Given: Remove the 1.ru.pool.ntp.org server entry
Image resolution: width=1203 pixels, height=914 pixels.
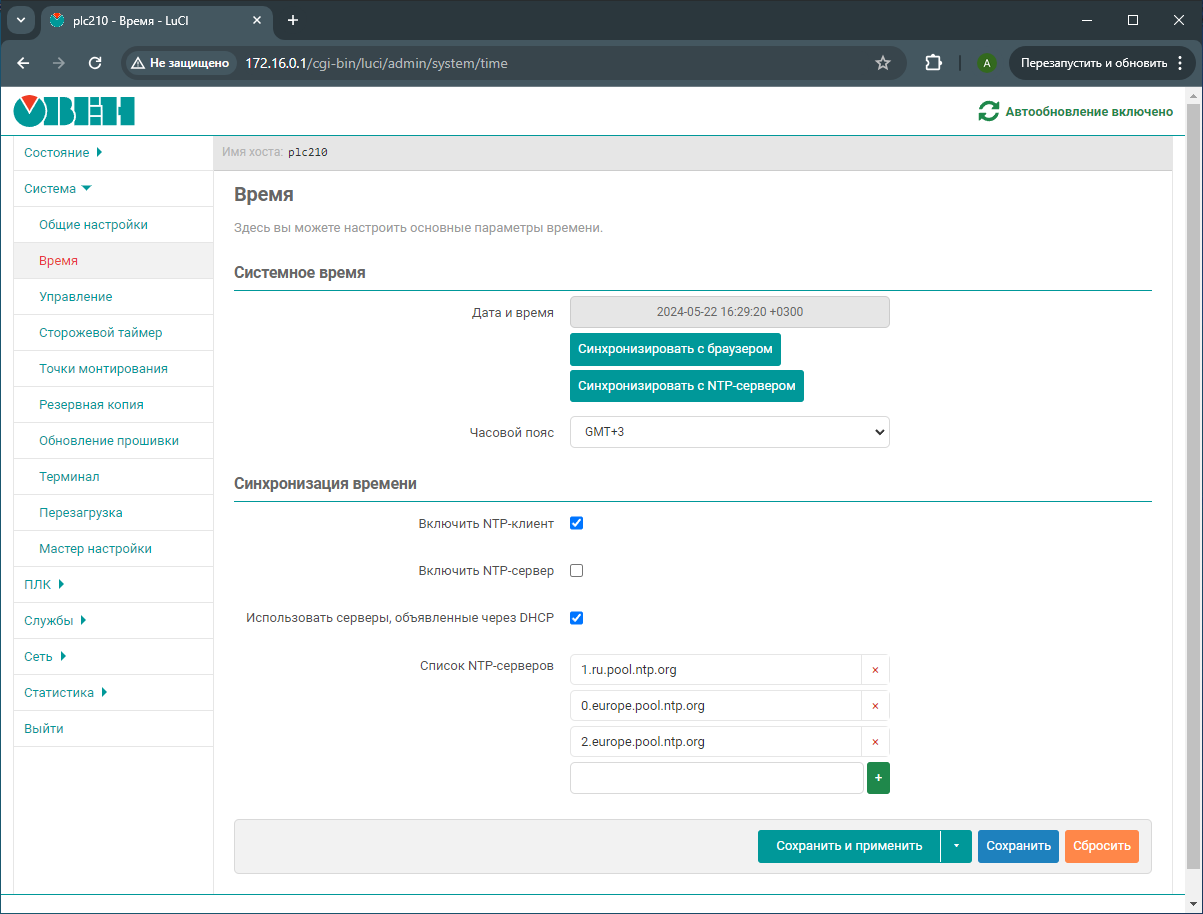Looking at the screenshot, I should tap(875, 670).
